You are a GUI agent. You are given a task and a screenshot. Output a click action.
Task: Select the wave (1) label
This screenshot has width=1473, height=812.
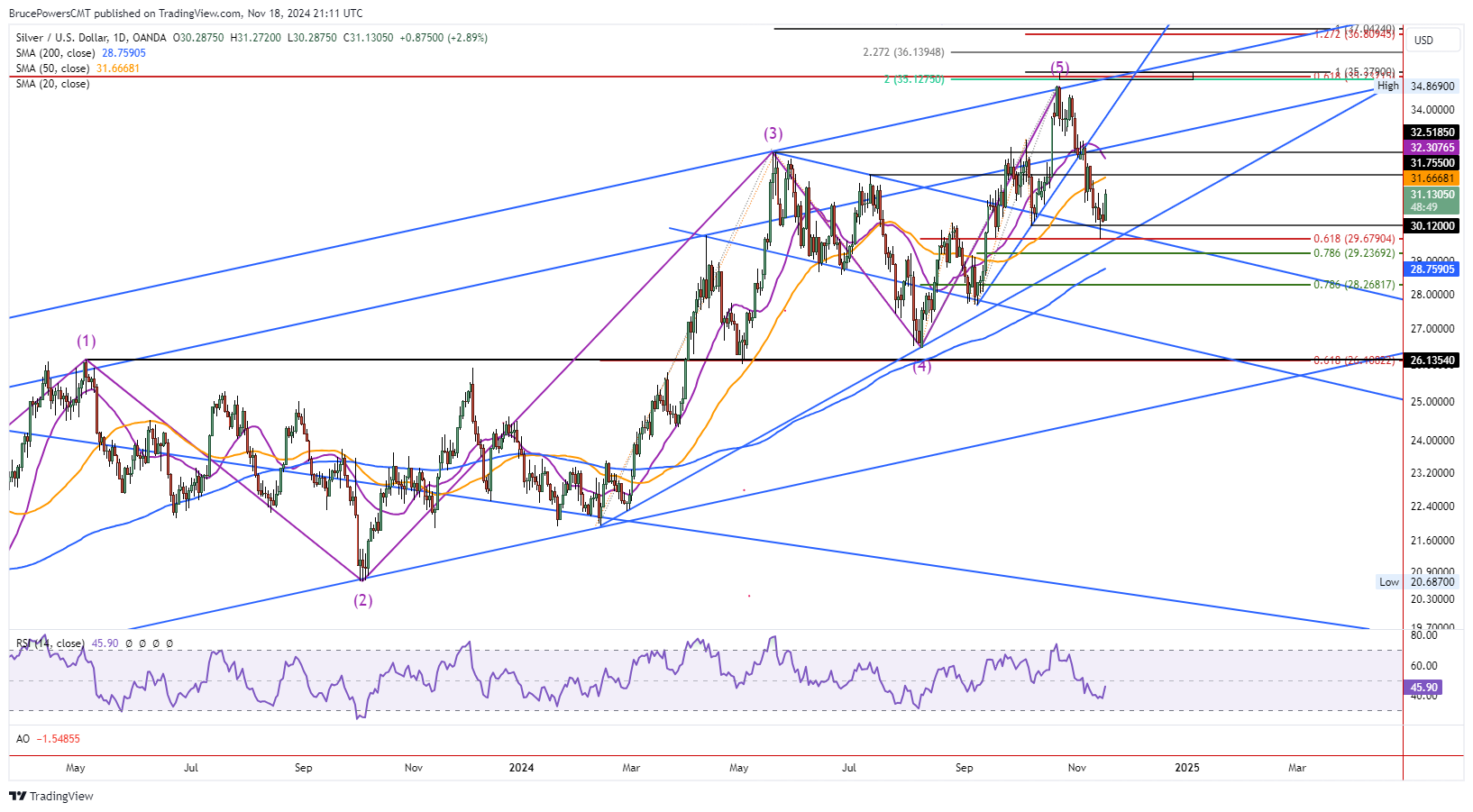click(86, 342)
